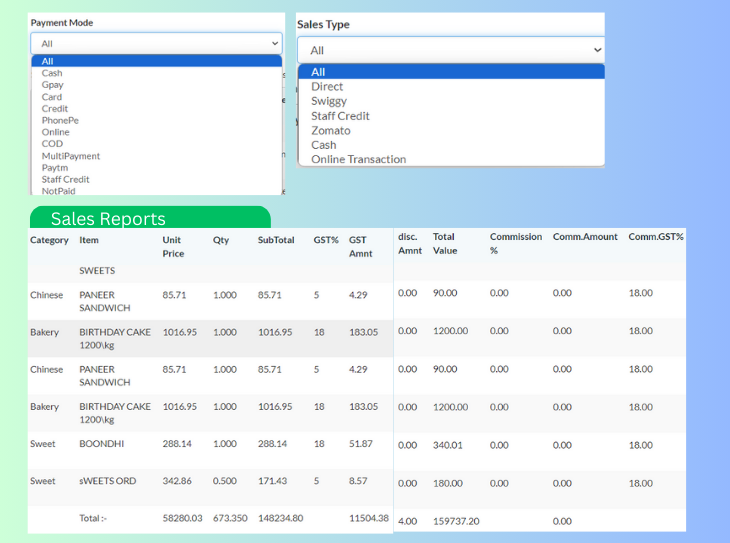Click grand total value 159737.20

pyautogui.click(x=456, y=522)
